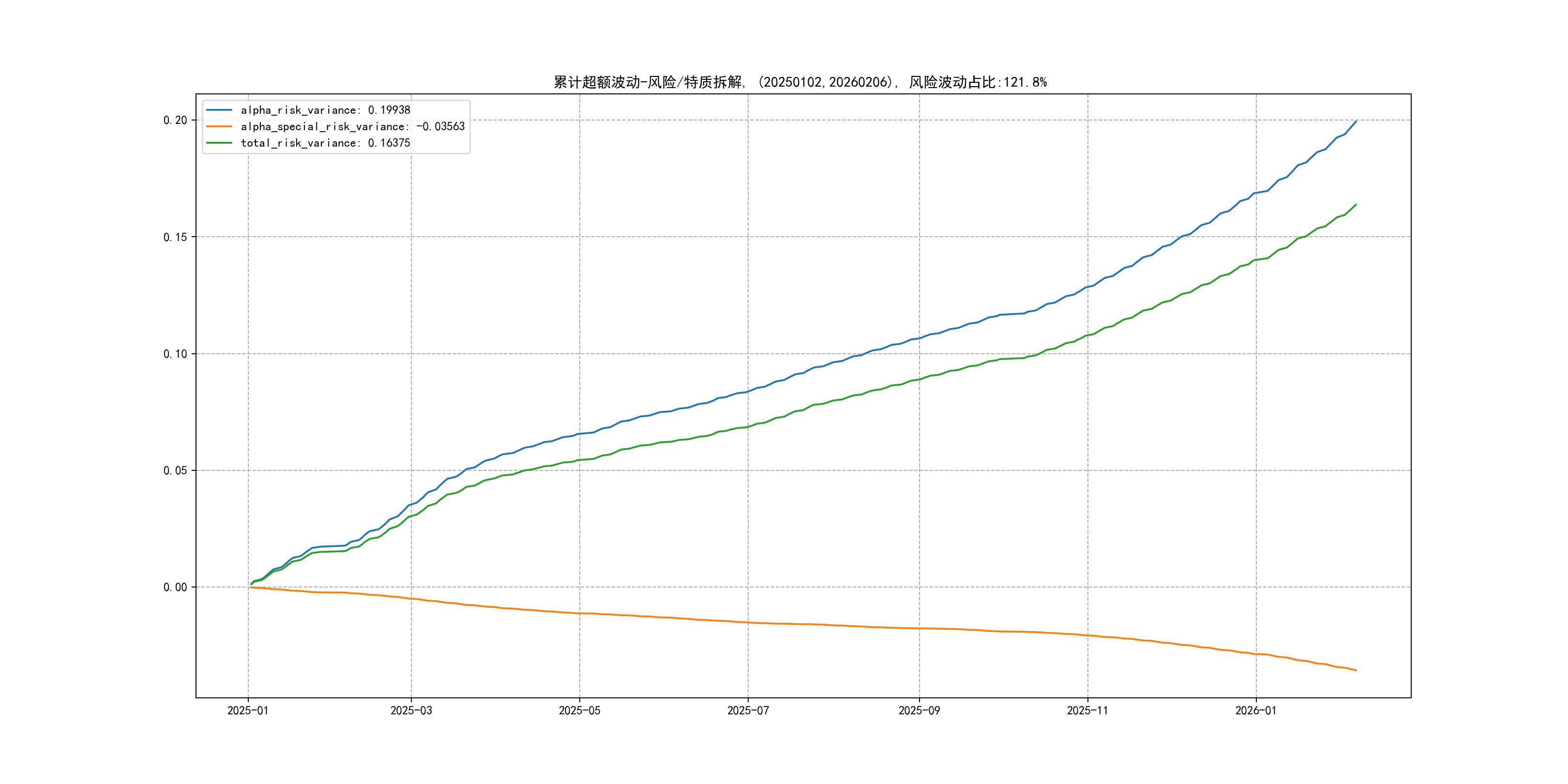Click the orange alpha_special_risk_variance legend swatch
Screen dimensions: 1568x784
tap(219, 127)
